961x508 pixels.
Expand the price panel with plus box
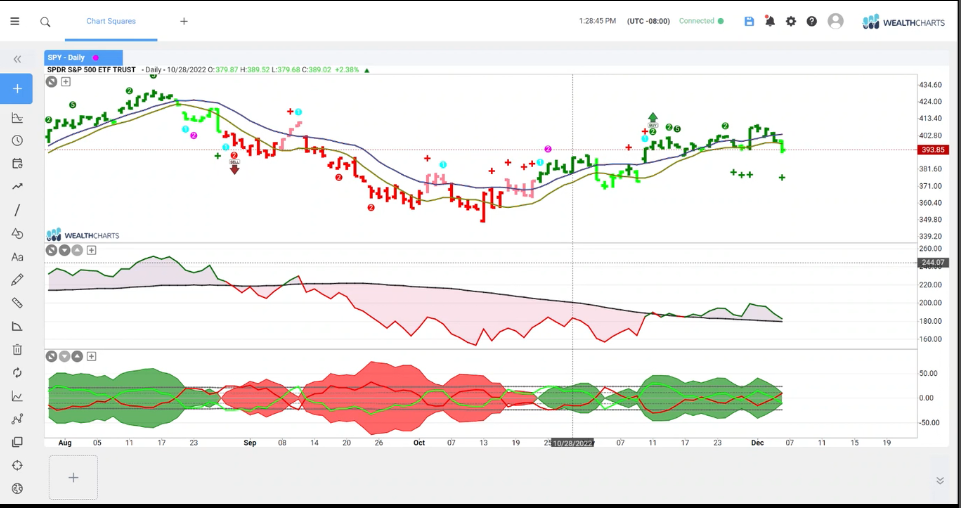[x=66, y=82]
